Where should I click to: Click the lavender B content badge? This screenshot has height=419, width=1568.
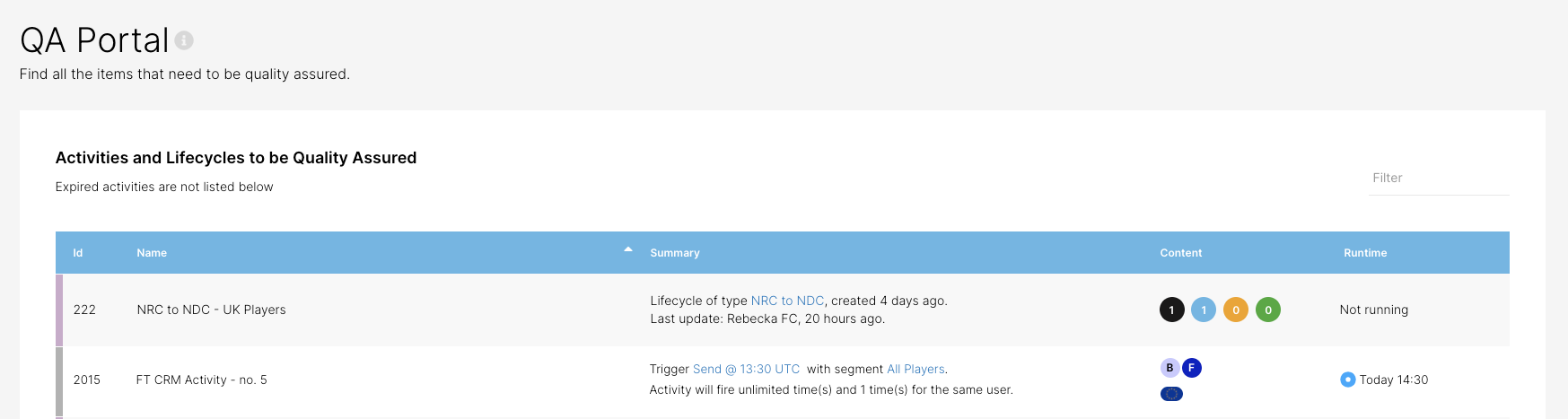coord(1169,368)
